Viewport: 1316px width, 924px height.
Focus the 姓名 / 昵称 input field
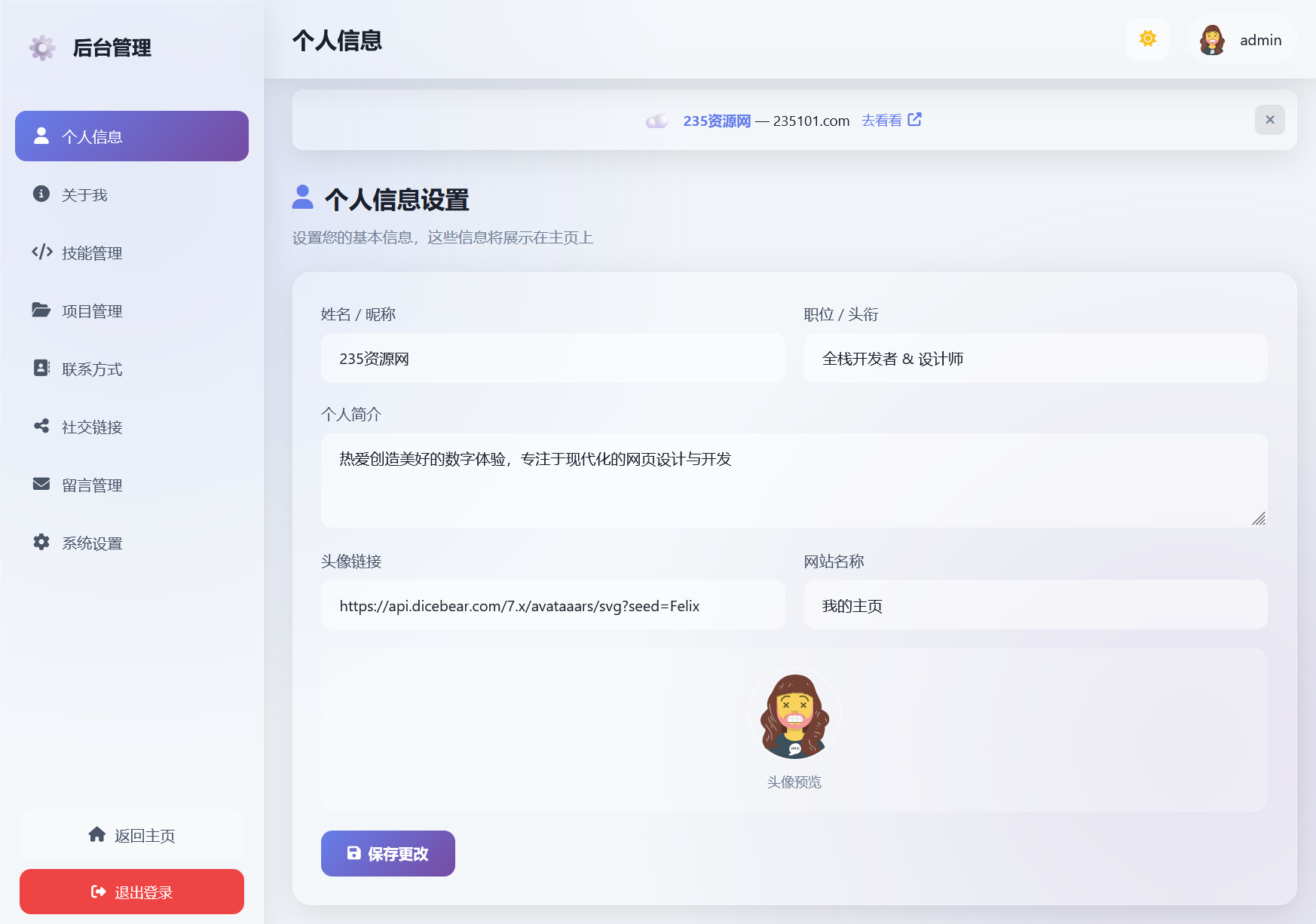click(x=552, y=359)
